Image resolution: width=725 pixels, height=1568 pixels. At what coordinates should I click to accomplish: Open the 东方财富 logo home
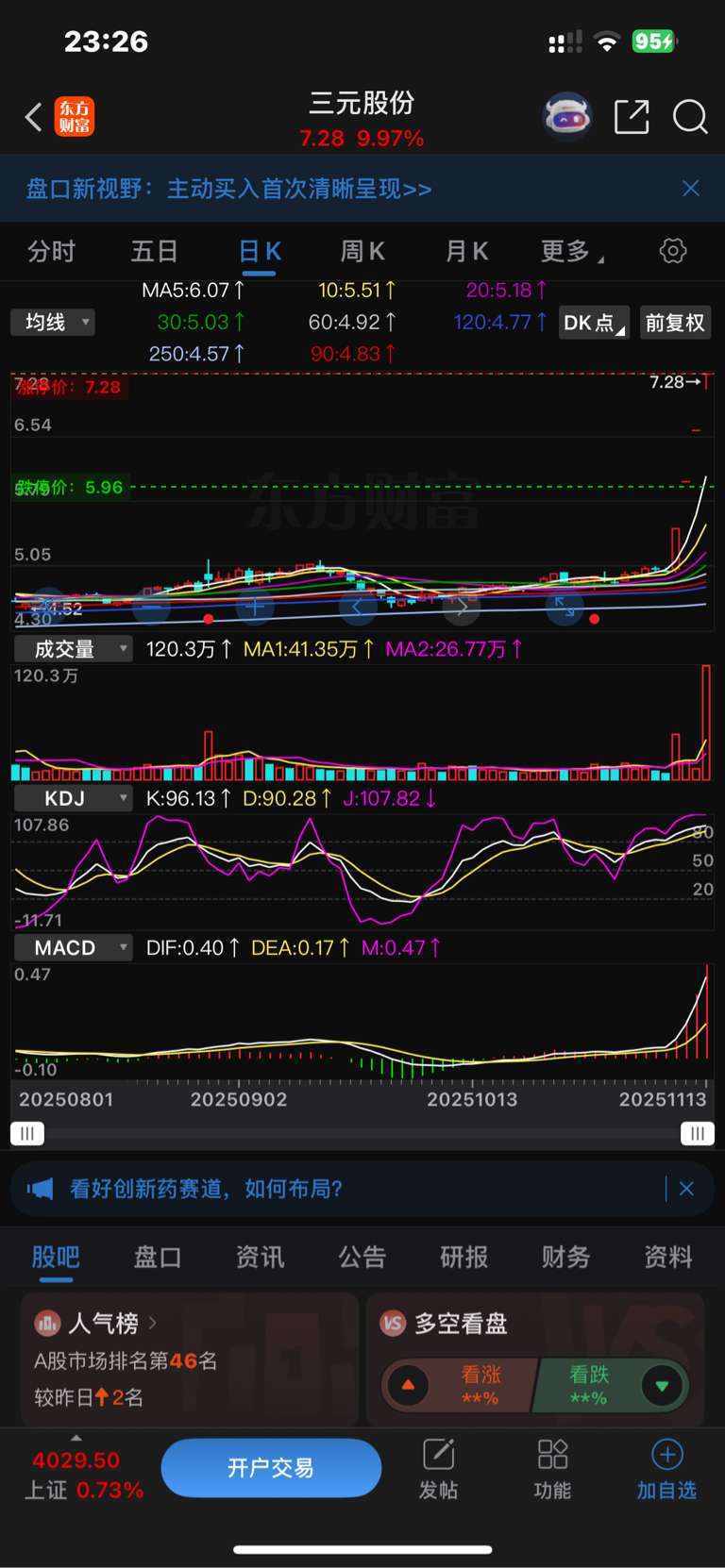tap(74, 117)
